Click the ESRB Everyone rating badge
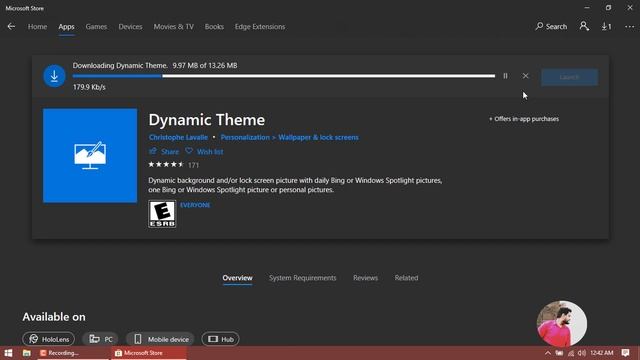This screenshot has width=640, height=360. tap(162, 214)
